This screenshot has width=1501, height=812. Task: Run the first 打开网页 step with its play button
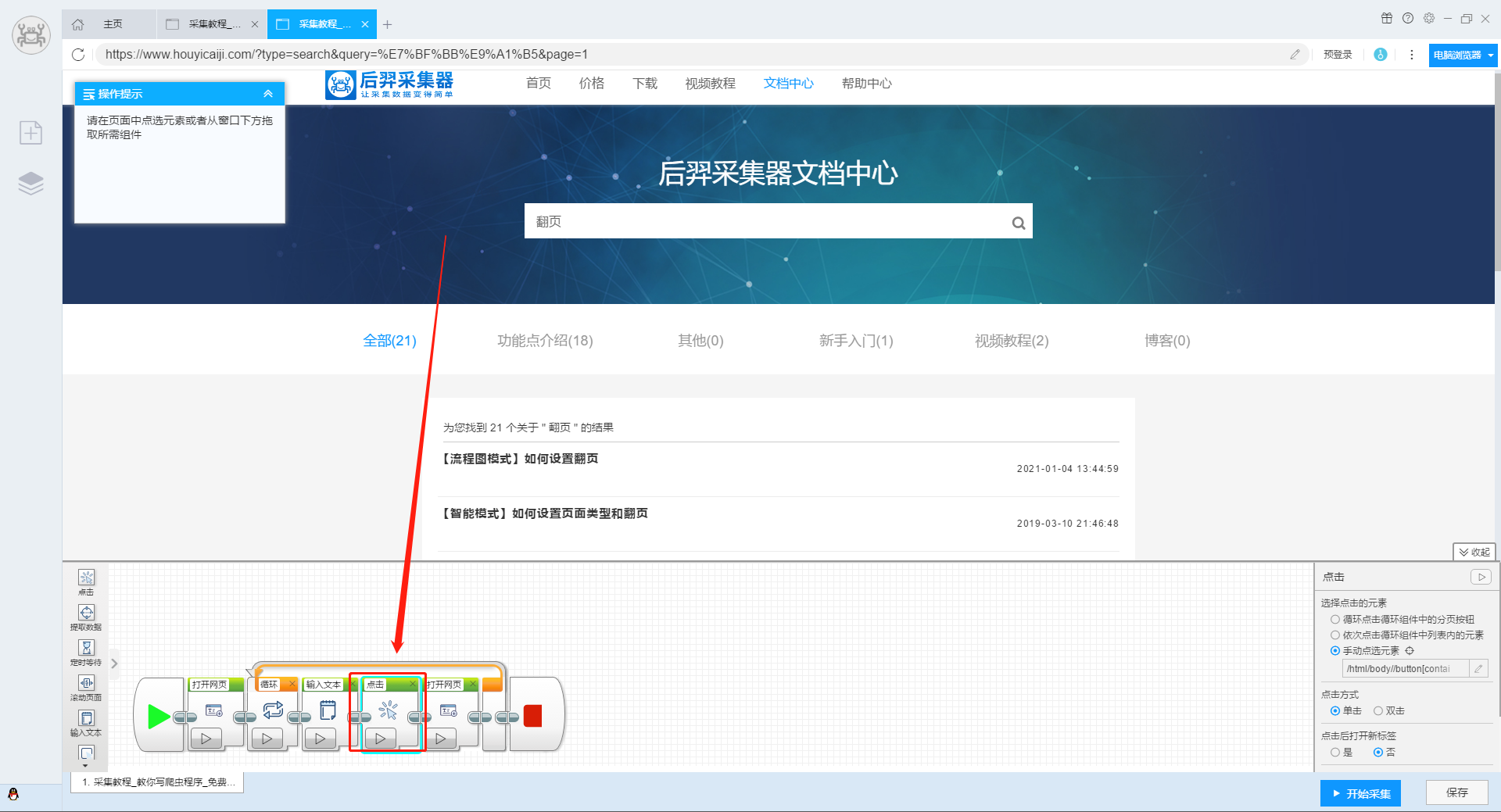tap(206, 738)
